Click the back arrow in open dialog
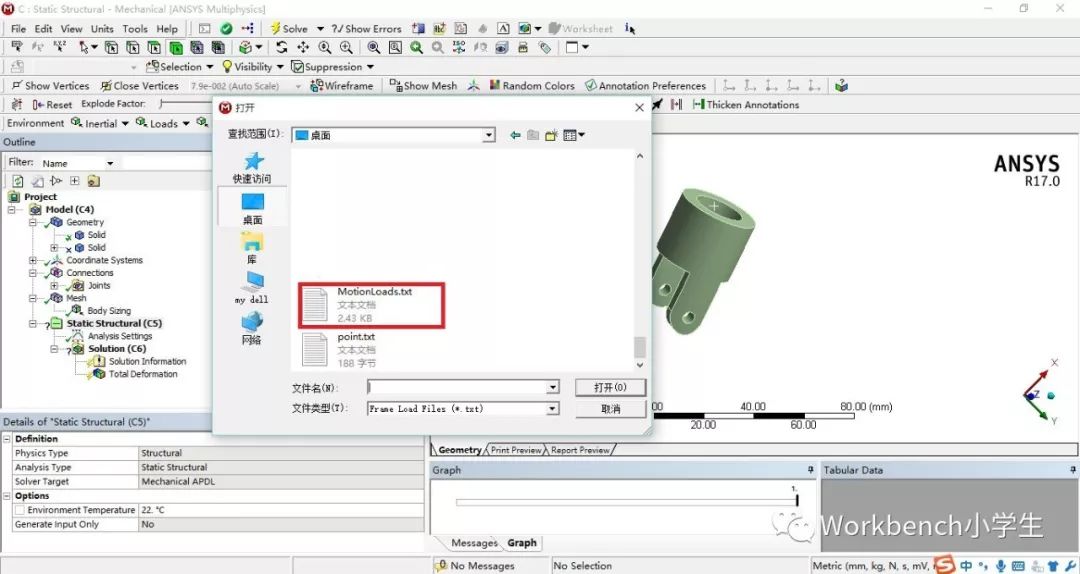The height and width of the screenshot is (574, 1080). (x=515, y=135)
